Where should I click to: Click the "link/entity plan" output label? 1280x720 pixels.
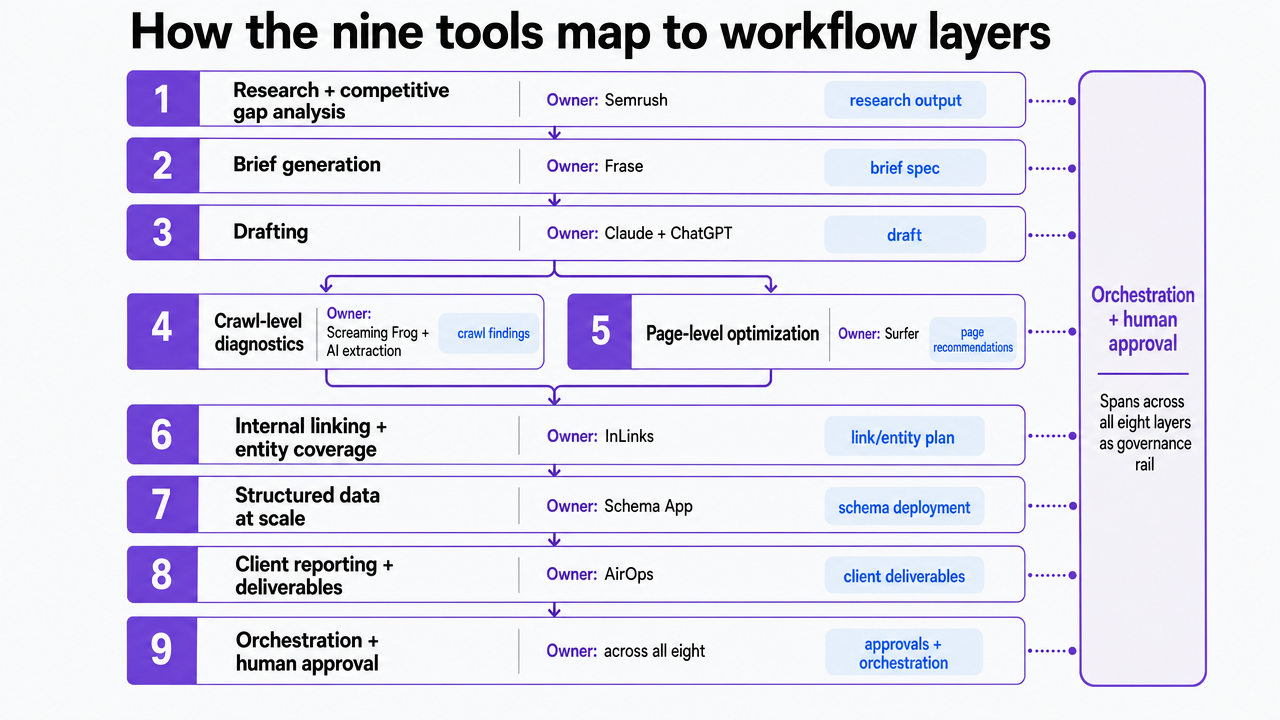pyautogui.click(x=904, y=437)
